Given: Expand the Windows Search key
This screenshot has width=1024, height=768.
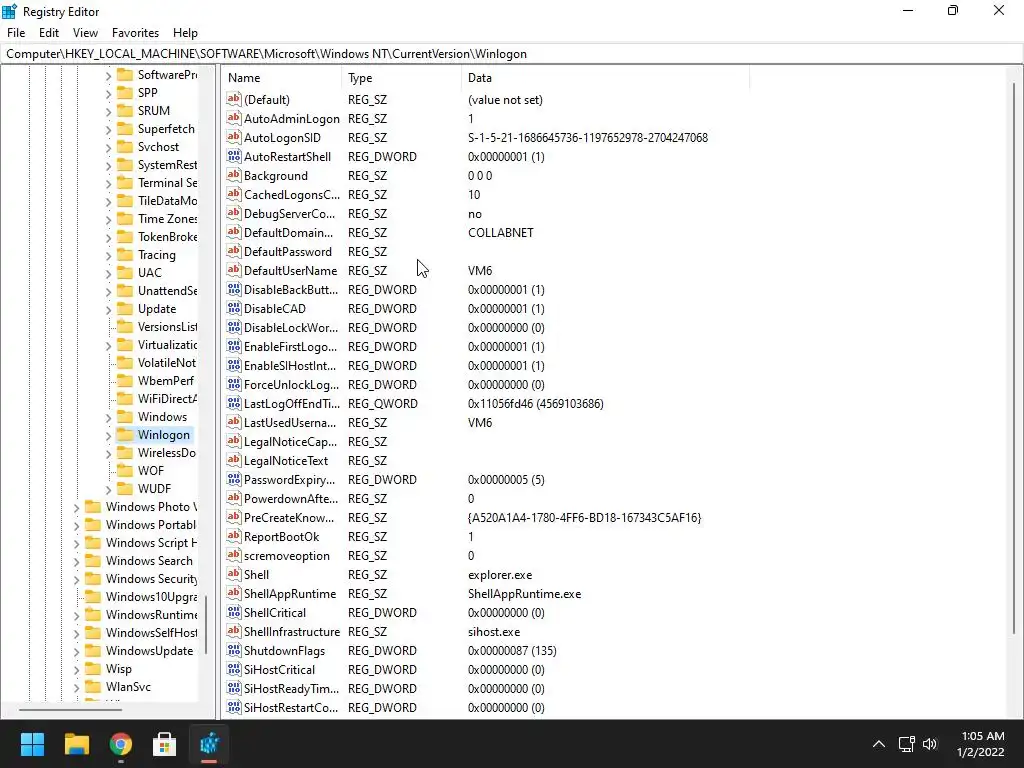Looking at the screenshot, I should pos(76,561).
